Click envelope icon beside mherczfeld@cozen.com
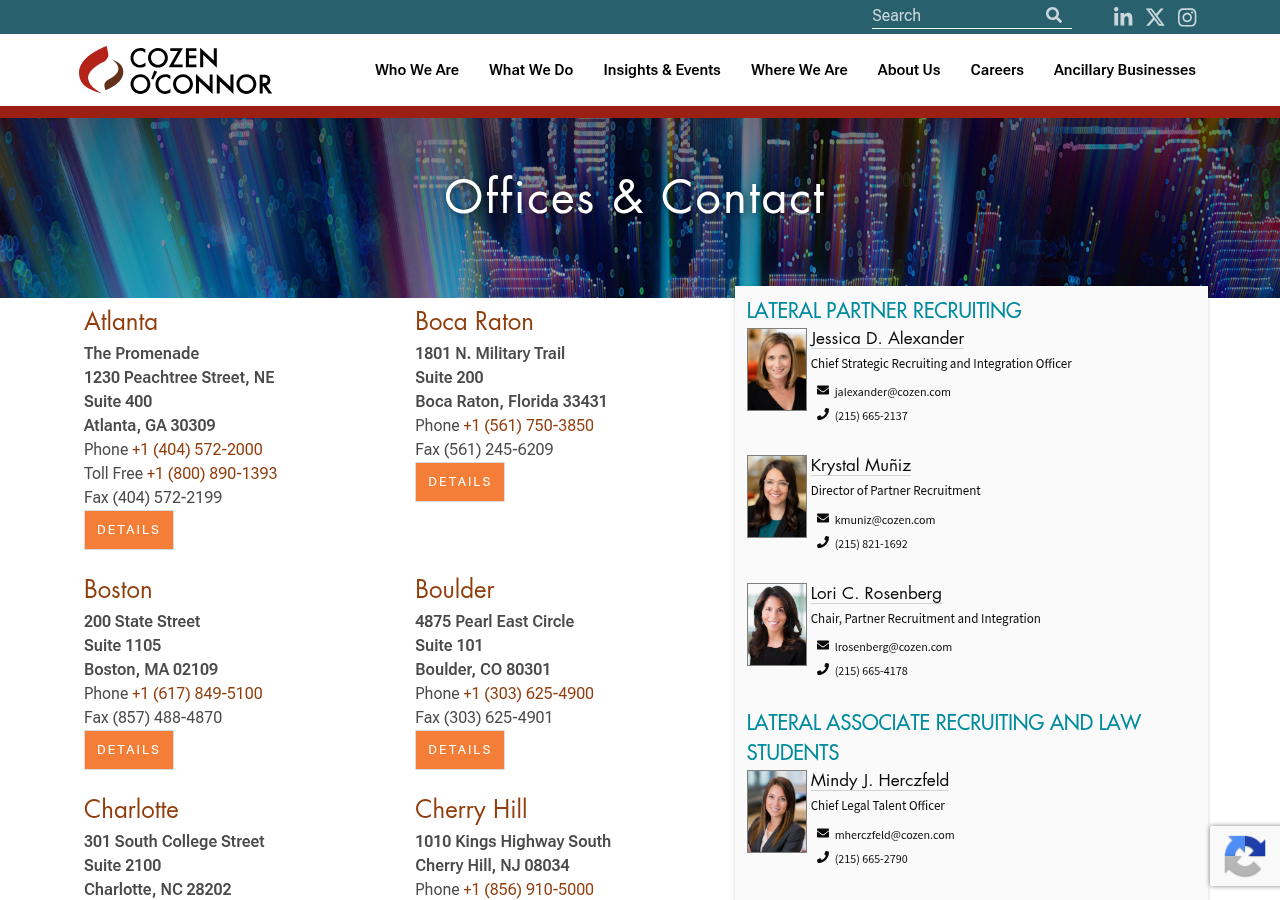Viewport: 1280px width, 900px height. (823, 834)
